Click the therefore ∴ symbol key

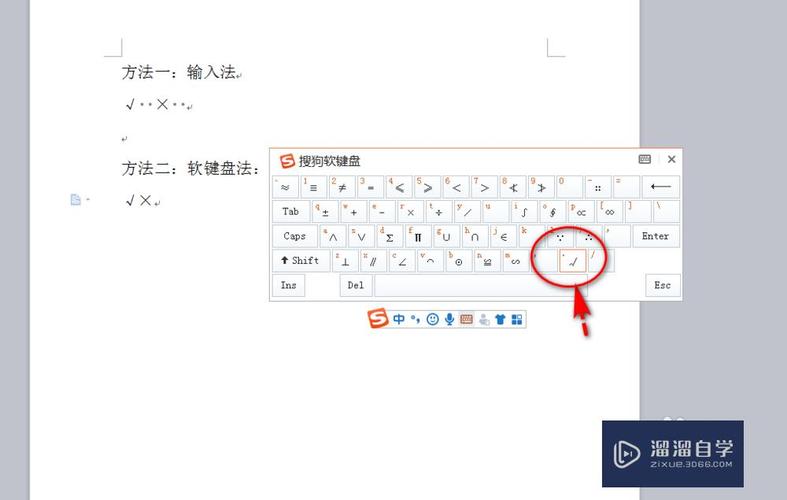588,236
